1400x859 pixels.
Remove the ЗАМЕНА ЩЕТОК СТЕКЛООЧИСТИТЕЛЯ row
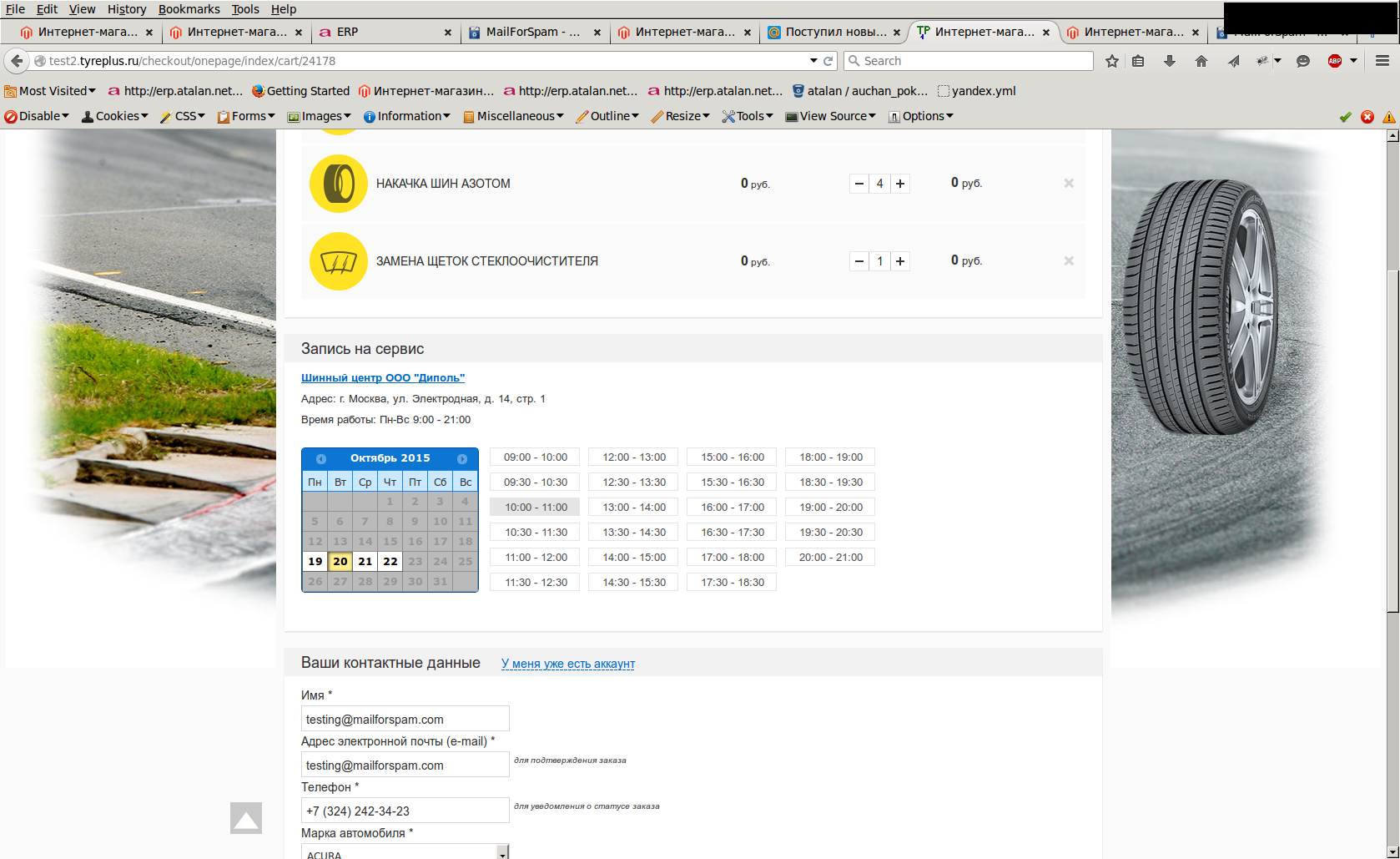click(x=1069, y=261)
